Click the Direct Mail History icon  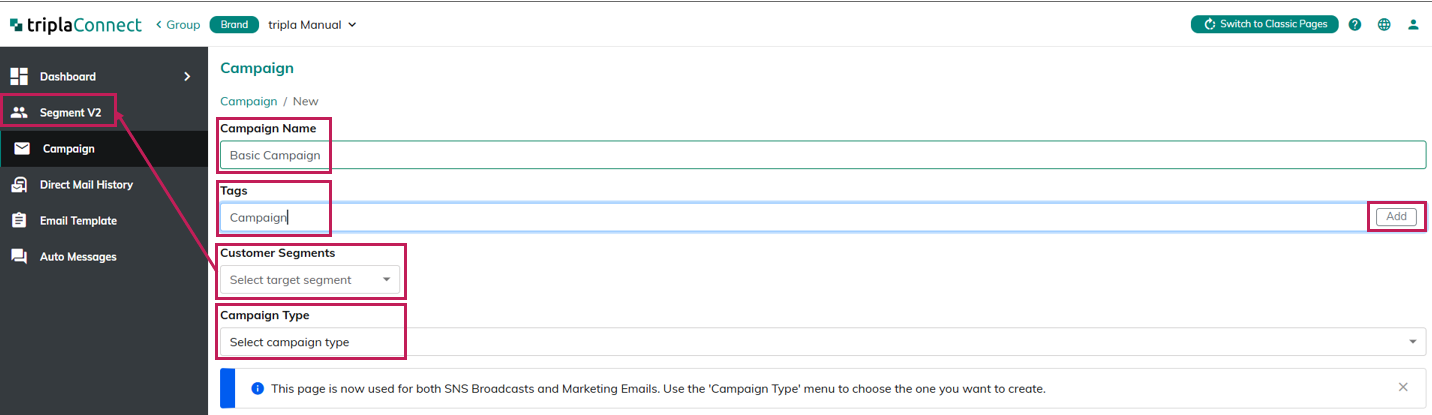point(19,185)
